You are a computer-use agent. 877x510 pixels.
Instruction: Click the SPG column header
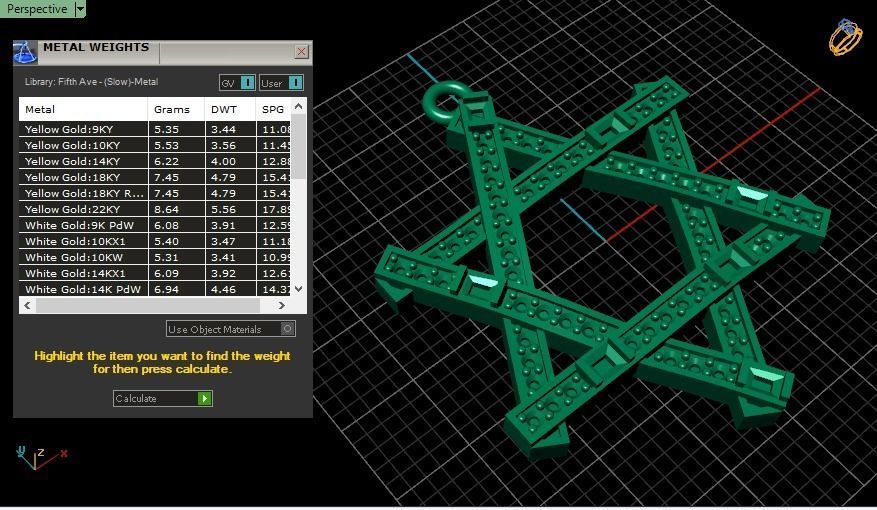[273, 110]
